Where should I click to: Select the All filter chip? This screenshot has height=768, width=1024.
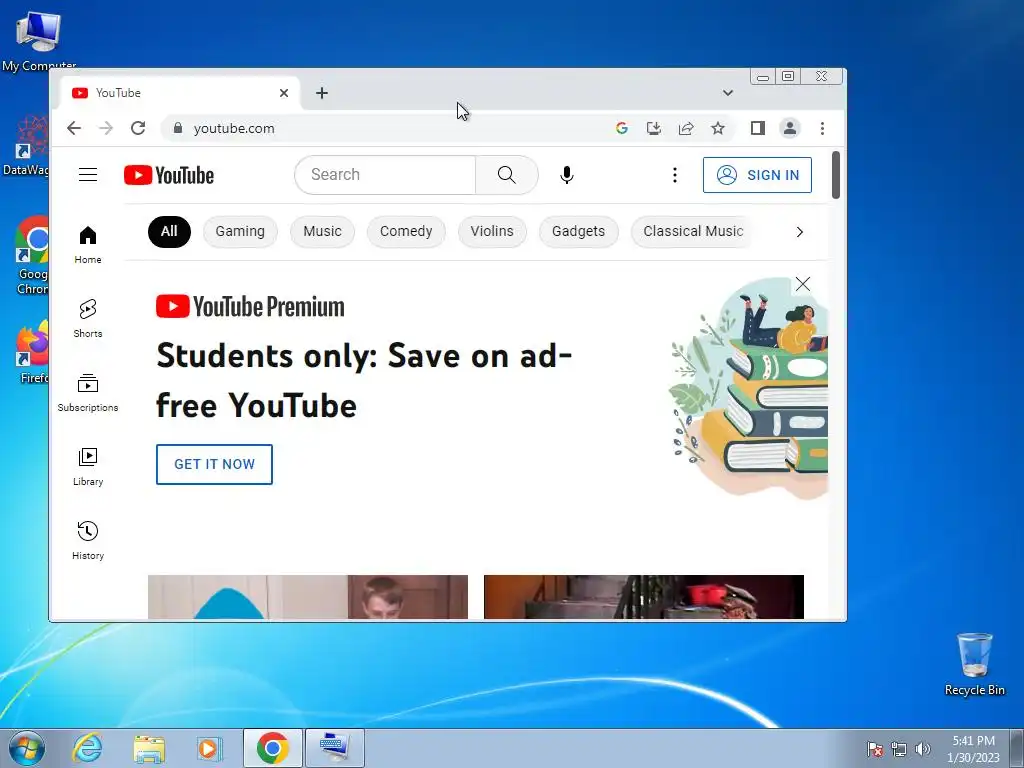[x=169, y=232]
